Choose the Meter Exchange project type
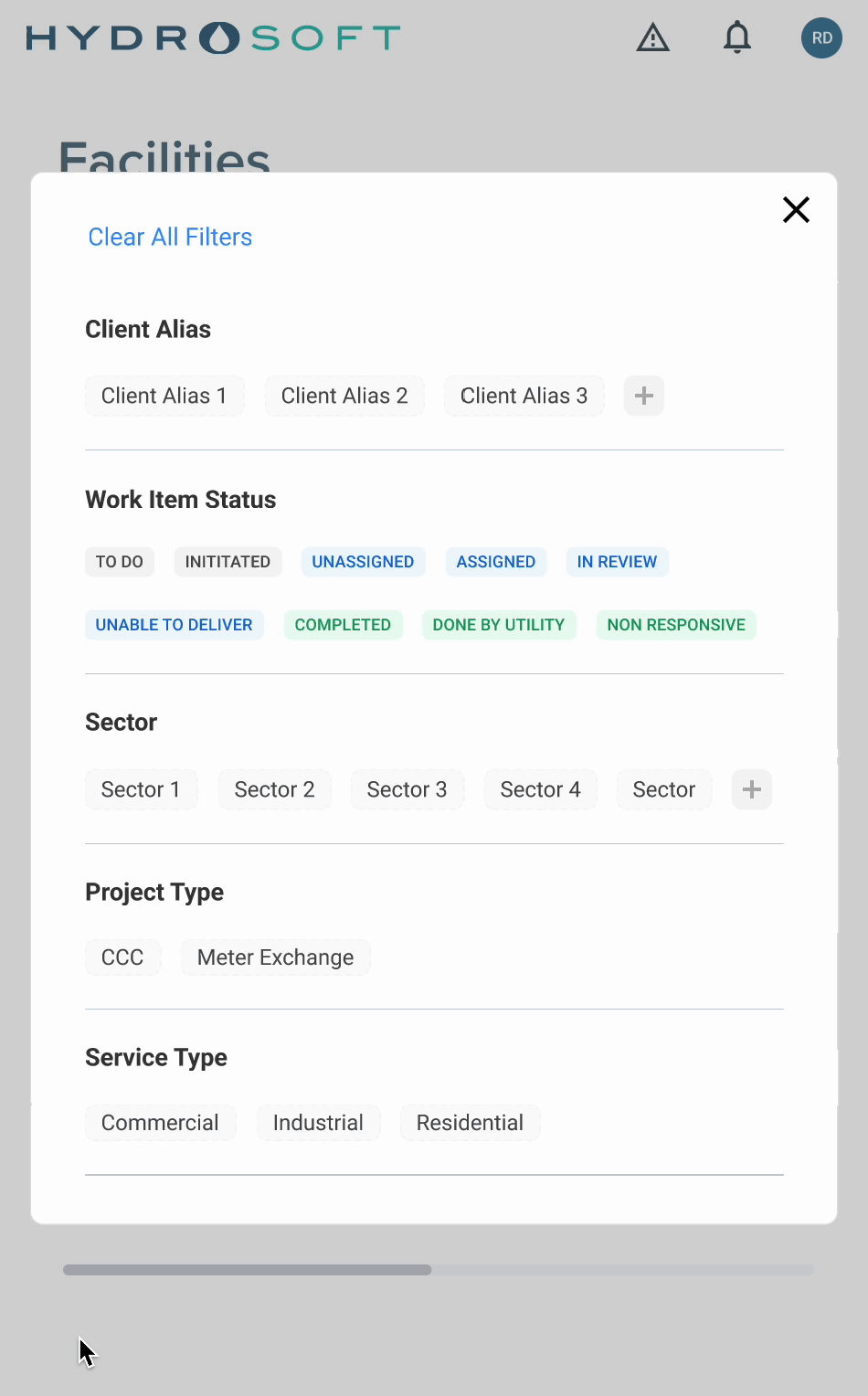The height and width of the screenshot is (1396, 868). (x=275, y=957)
